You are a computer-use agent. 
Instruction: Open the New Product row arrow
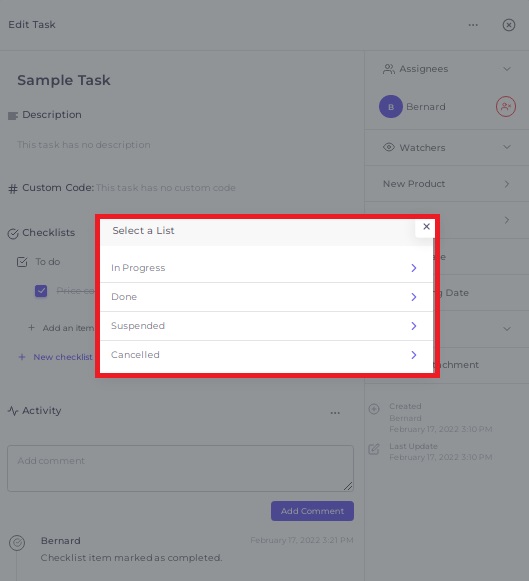click(507, 184)
